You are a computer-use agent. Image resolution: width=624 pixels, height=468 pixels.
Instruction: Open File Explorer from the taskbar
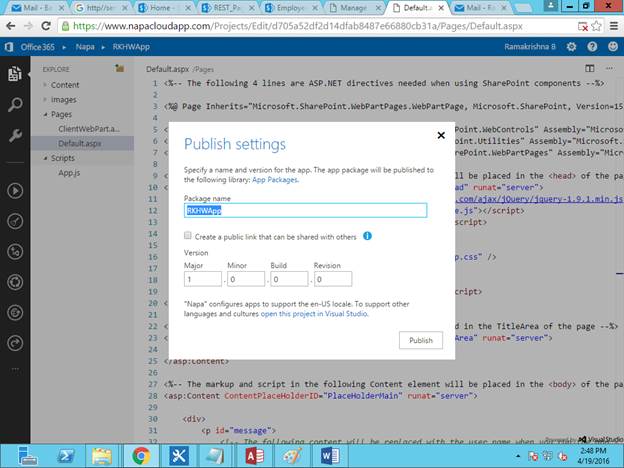(102, 456)
